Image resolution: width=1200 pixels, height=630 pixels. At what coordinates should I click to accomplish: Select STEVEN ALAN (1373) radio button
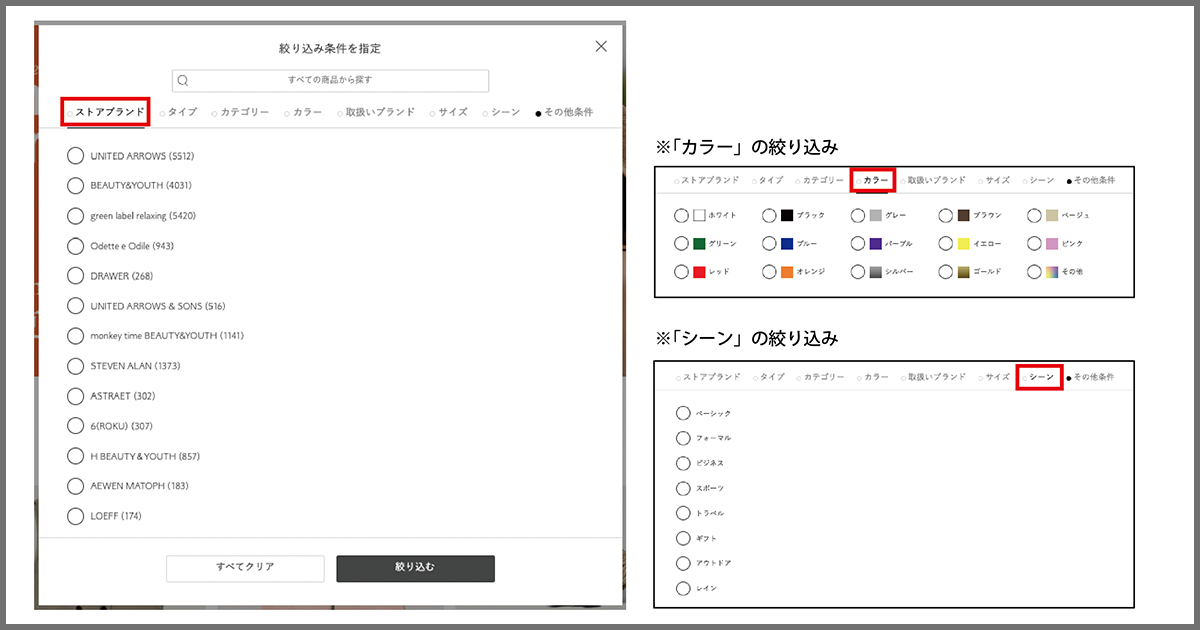click(75, 366)
